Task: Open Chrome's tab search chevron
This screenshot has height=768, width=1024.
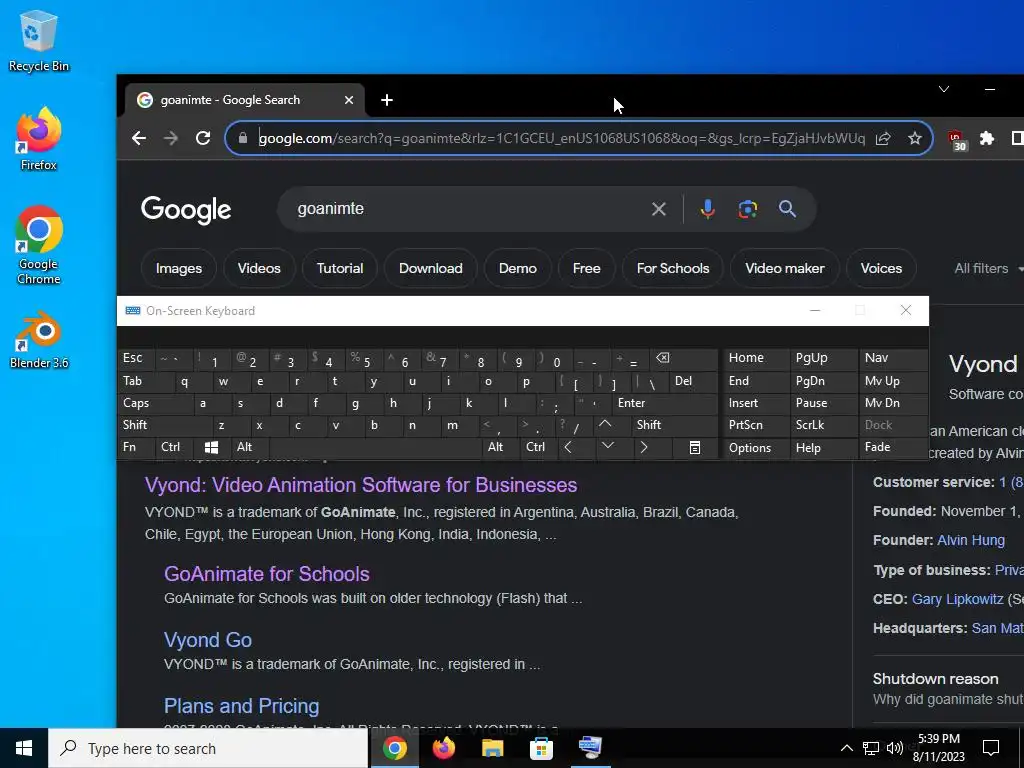Action: pos(944,89)
